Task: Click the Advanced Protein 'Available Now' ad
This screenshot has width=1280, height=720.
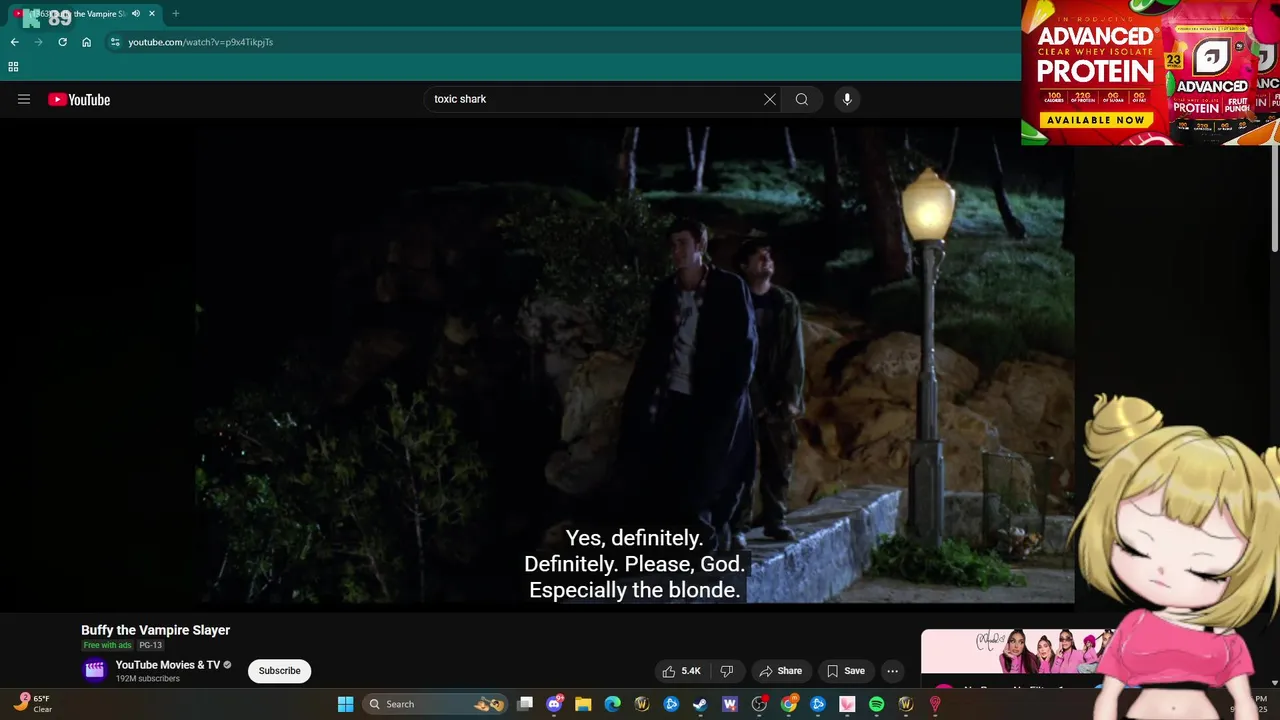Action: pos(1095,120)
